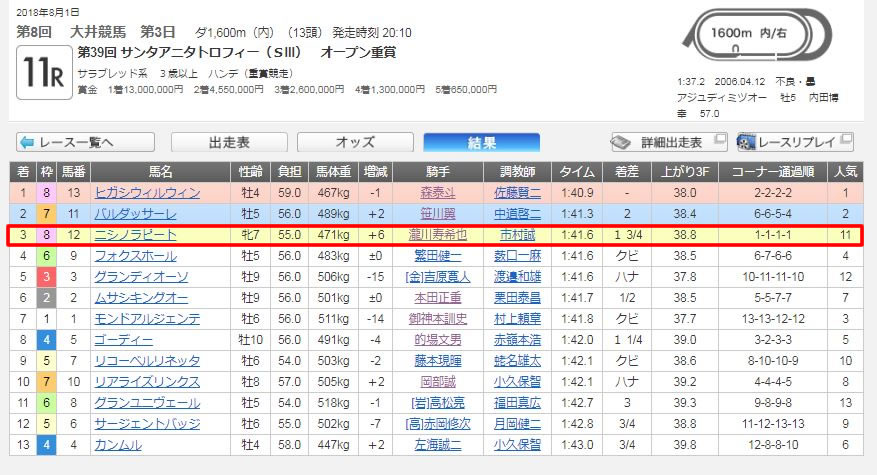Click the video icon for レースリプレイ
Image resolution: width=877 pixels, height=475 pixels.
tap(746, 142)
